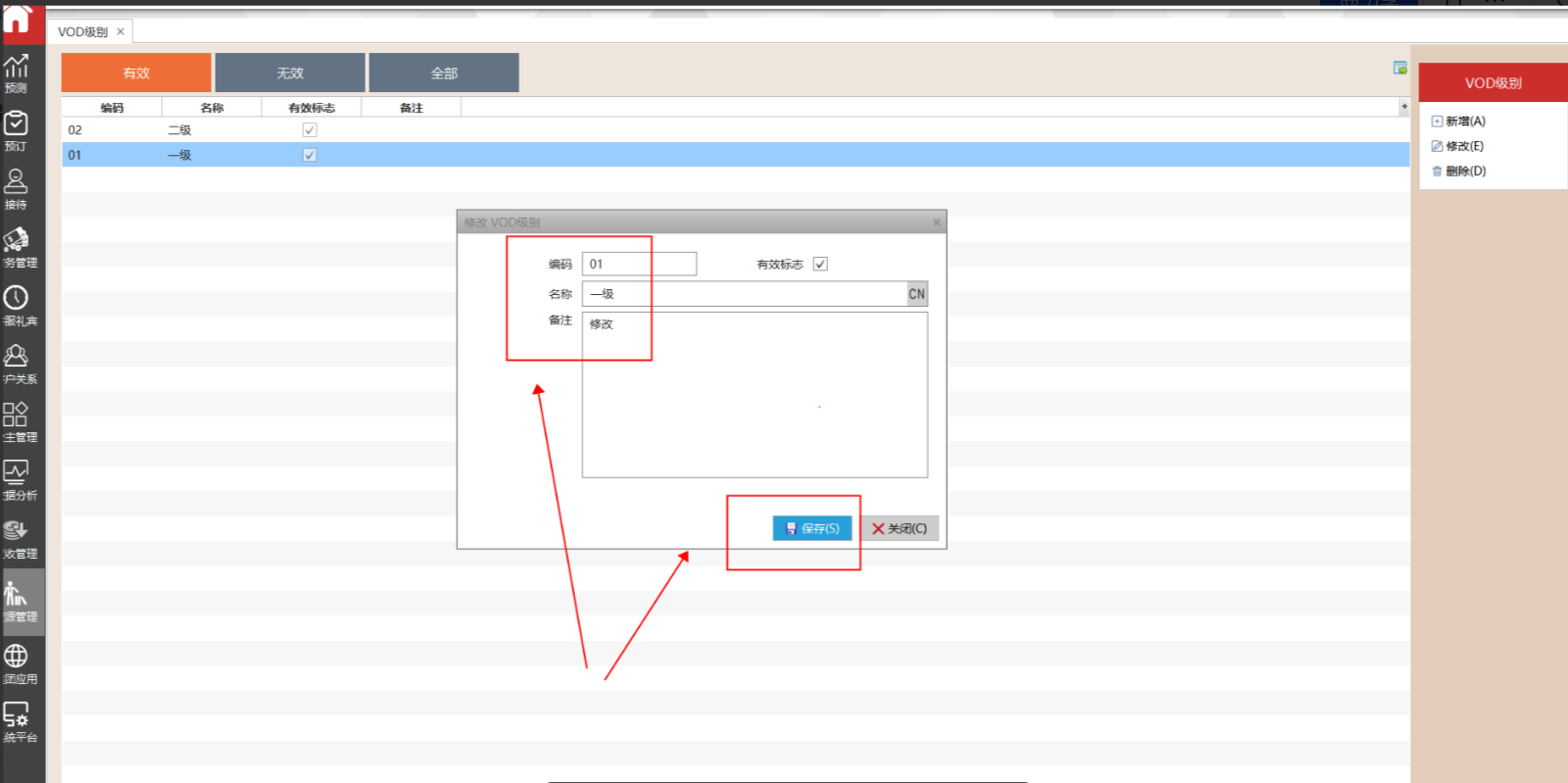1568x783 pixels.
Task: Click the export grid icon above table
Action: [x=1400, y=68]
